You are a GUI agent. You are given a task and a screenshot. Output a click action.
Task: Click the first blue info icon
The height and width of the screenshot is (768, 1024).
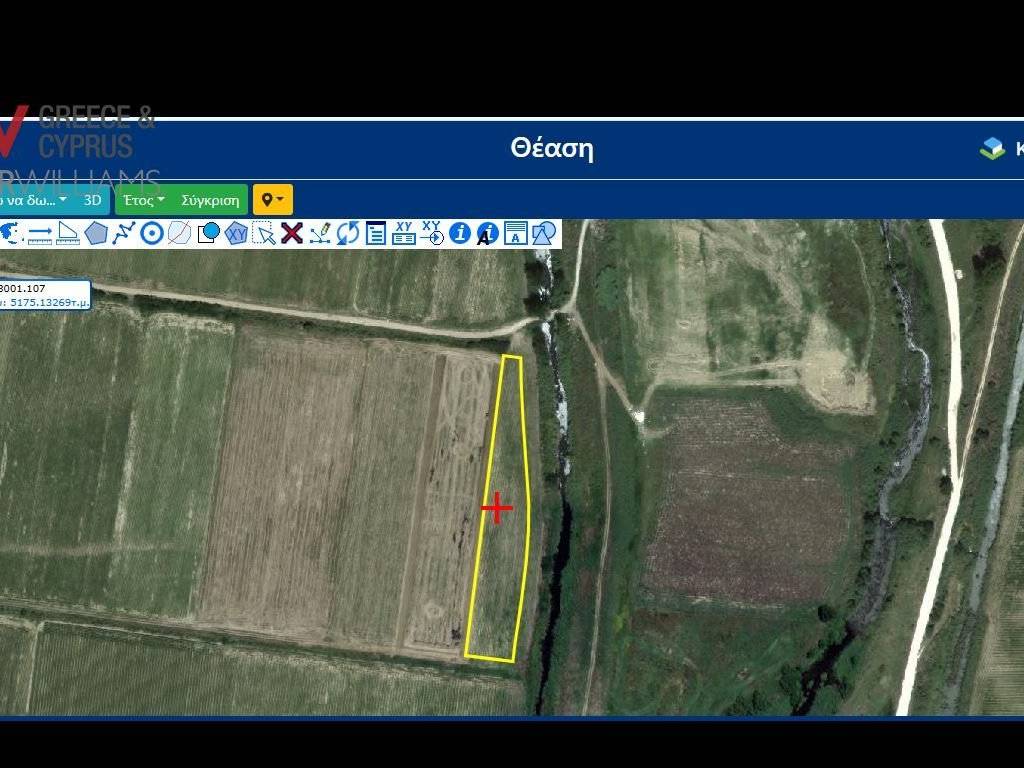coord(460,234)
